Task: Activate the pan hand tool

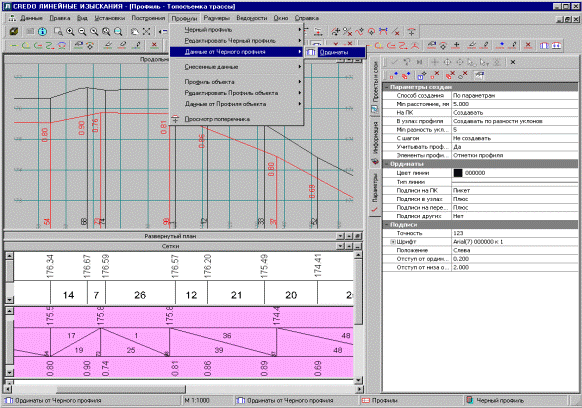Action: (x=135, y=32)
